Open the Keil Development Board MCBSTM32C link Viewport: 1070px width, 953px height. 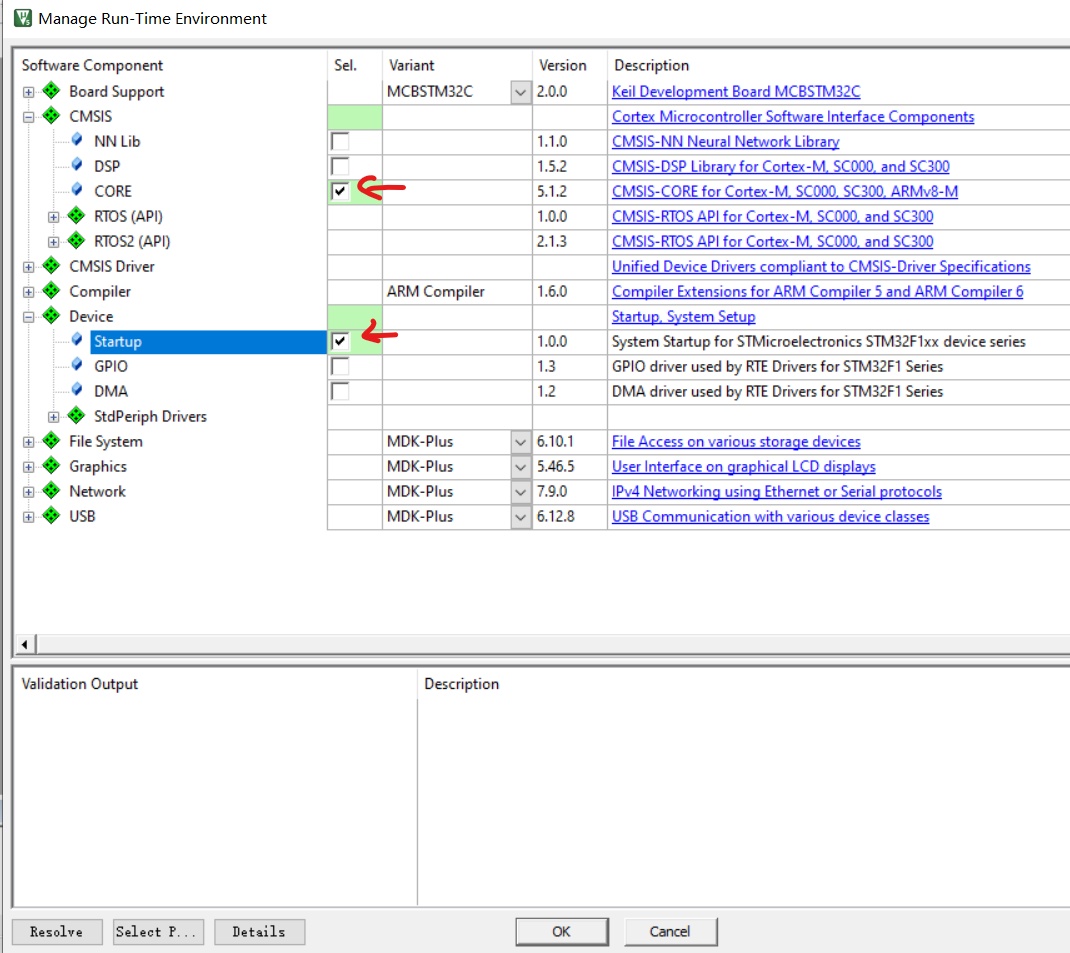coord(736,91)
